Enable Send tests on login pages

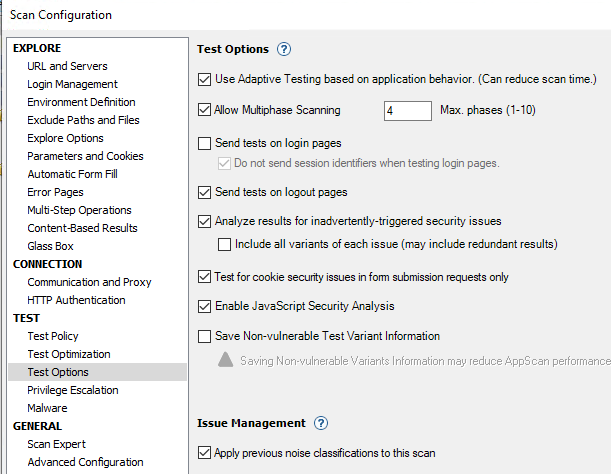pyautogui.click(x=205, y=144)
